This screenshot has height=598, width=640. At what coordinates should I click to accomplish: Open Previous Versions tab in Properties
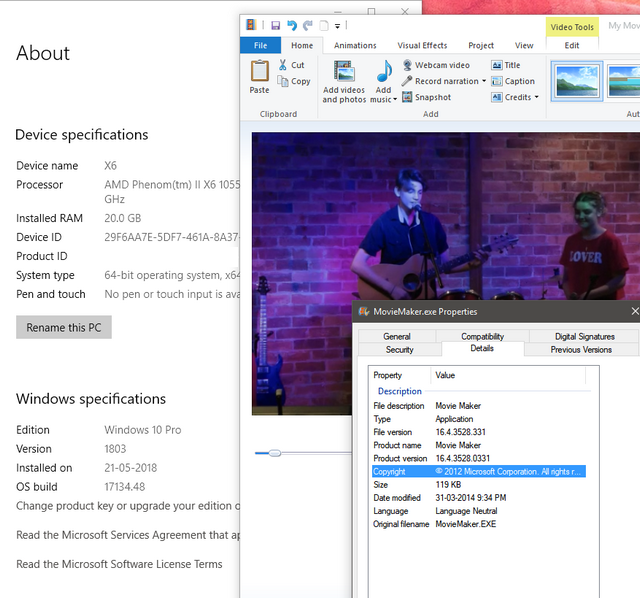click(581, 349)
